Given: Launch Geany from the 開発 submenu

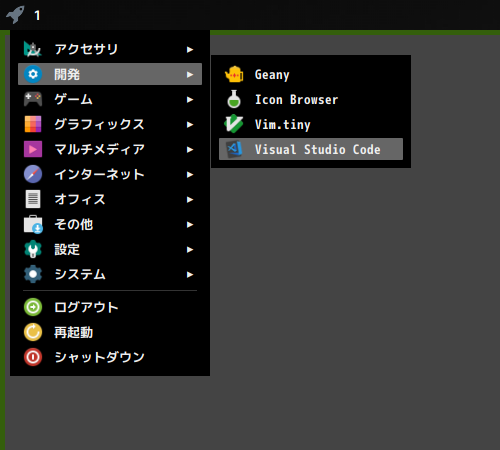Looking at the screenshot, I should [311, 74].
